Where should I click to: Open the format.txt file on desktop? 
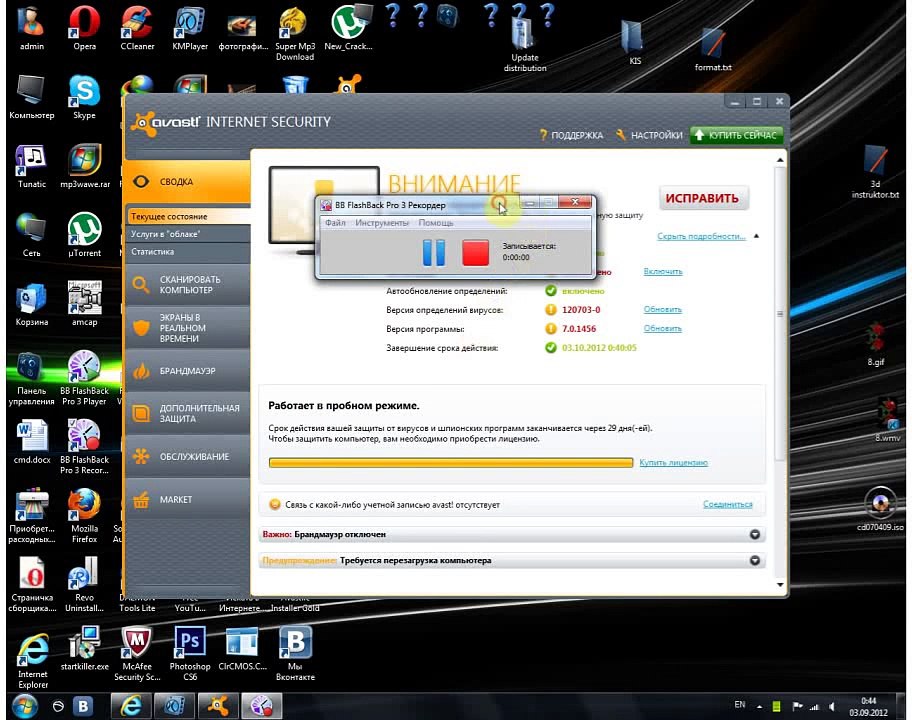click(x=713, y=49)
